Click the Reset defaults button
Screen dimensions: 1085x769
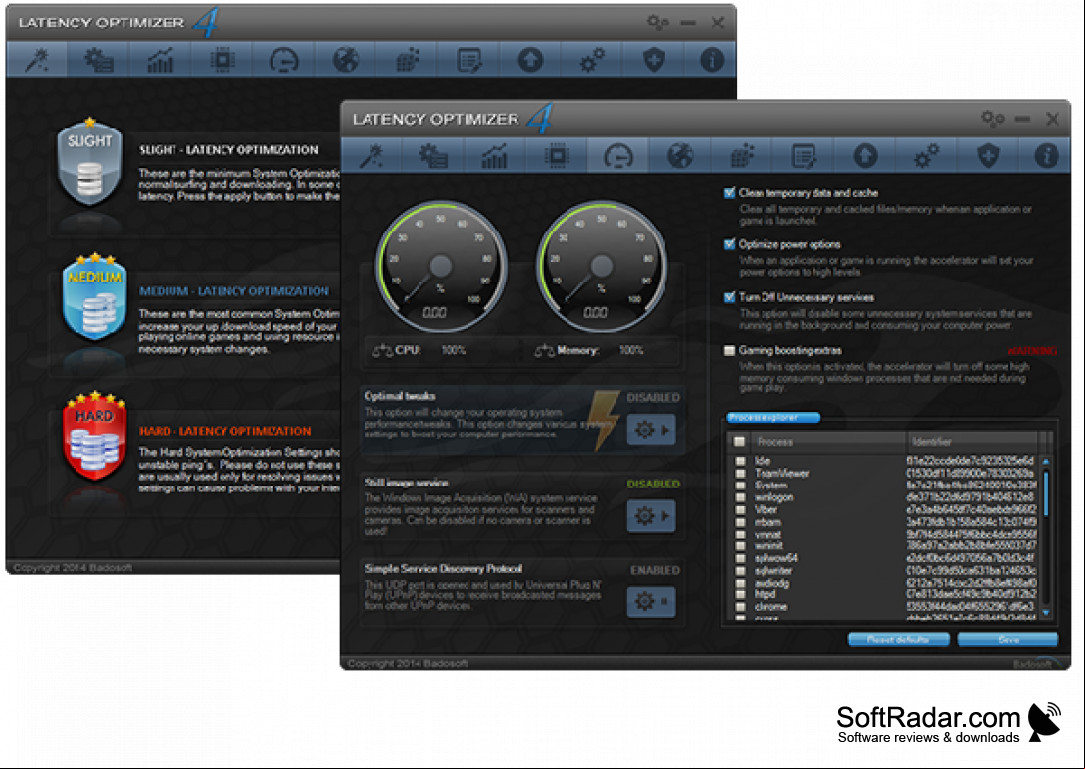(x=898, y=640)
